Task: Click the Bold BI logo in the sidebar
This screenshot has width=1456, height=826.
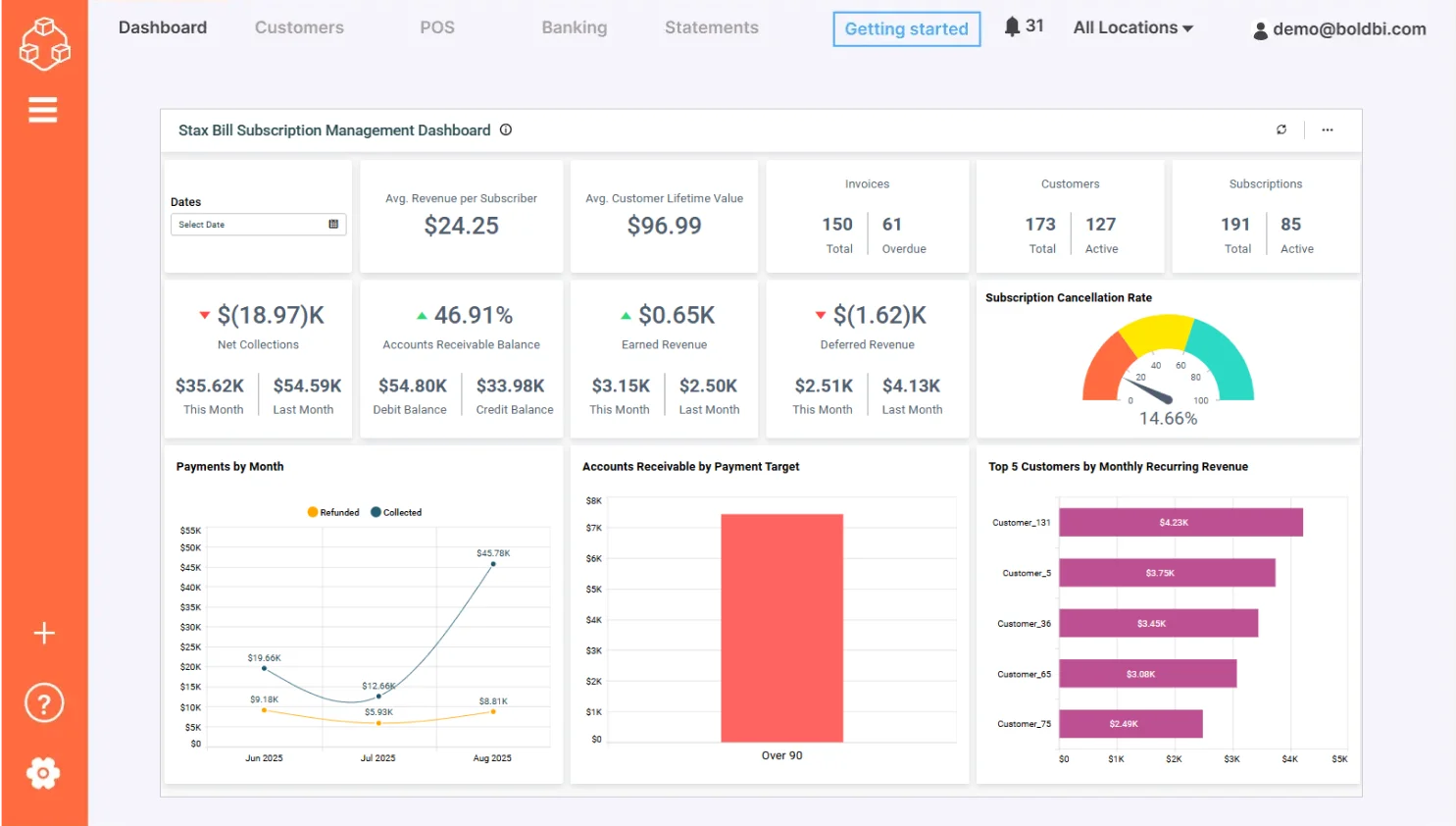Action: click(x=44, y=43)
